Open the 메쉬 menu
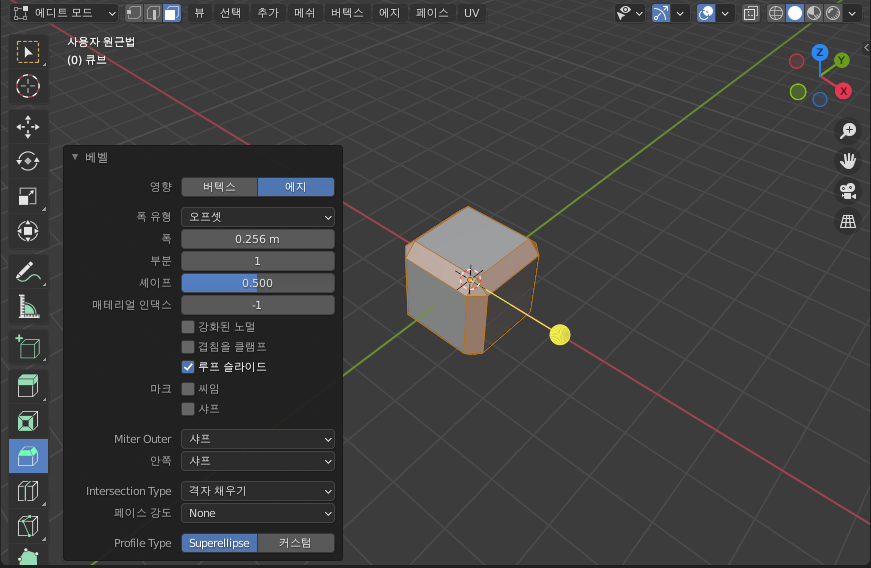This screenshot has height=568, width=871. click(x=304, y=13)
